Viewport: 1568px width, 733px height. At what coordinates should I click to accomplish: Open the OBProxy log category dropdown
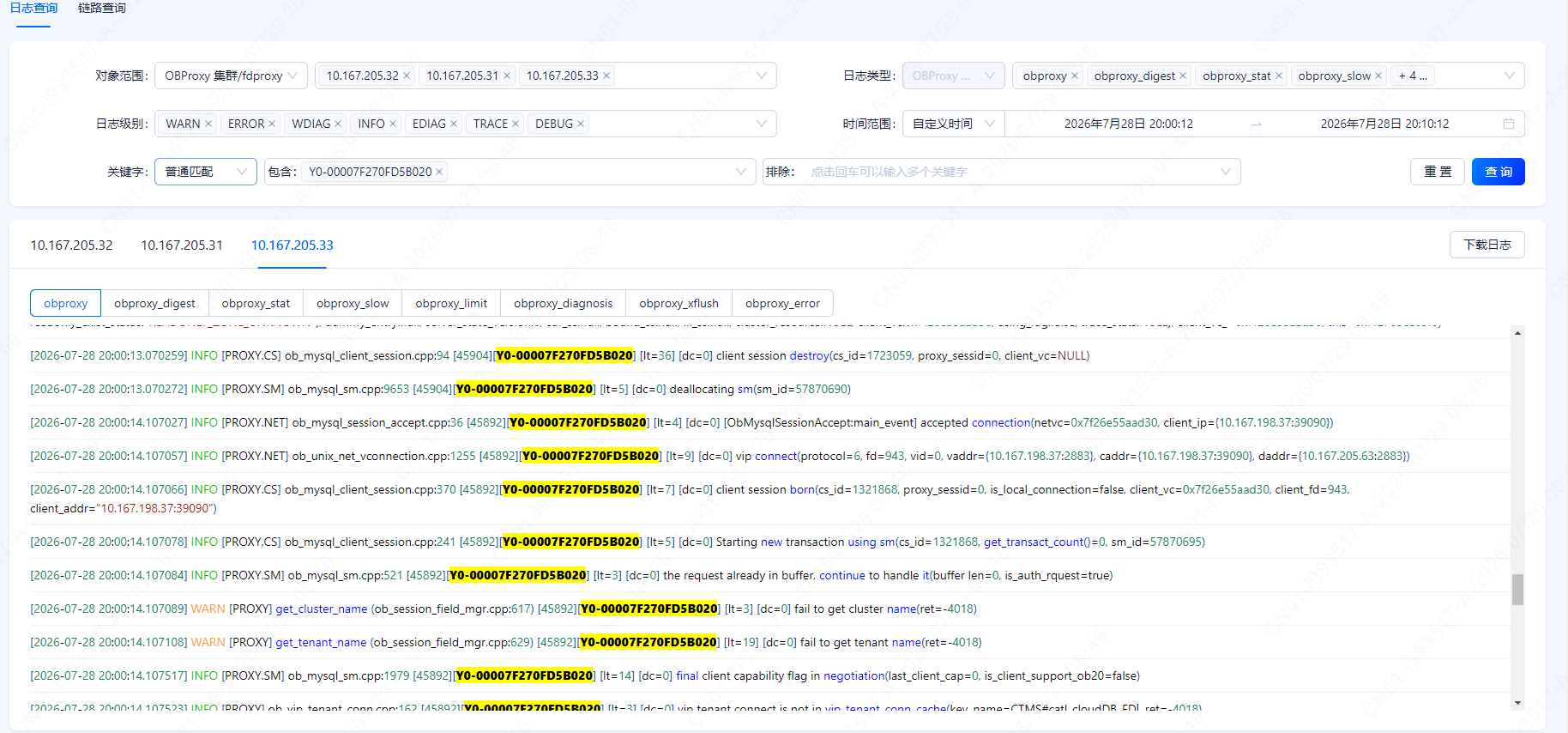953,76
